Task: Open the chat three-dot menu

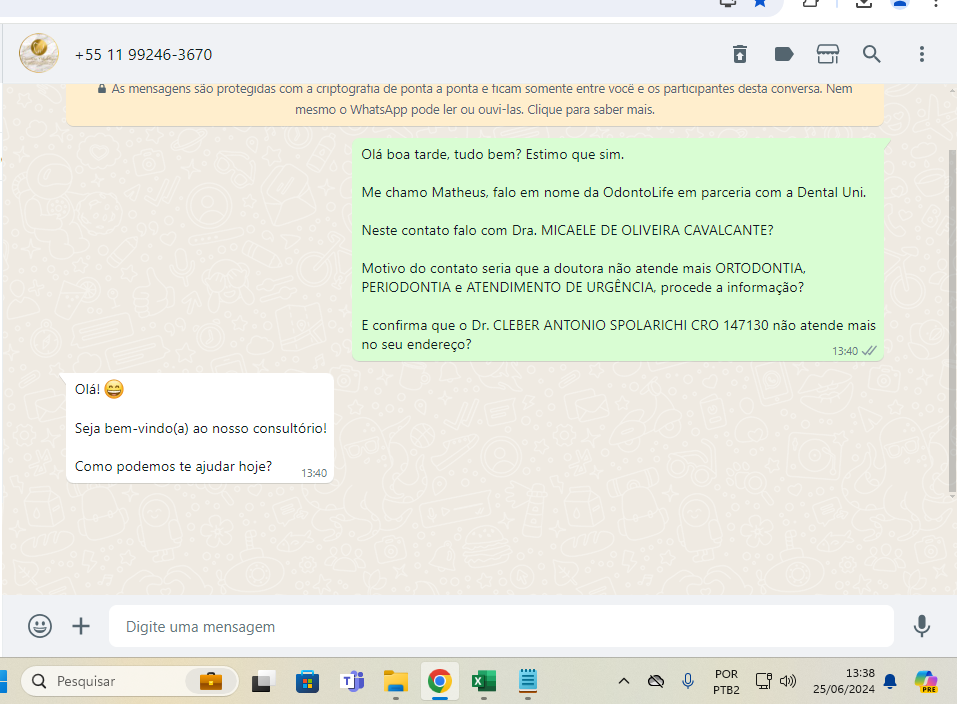Action: 922,54
